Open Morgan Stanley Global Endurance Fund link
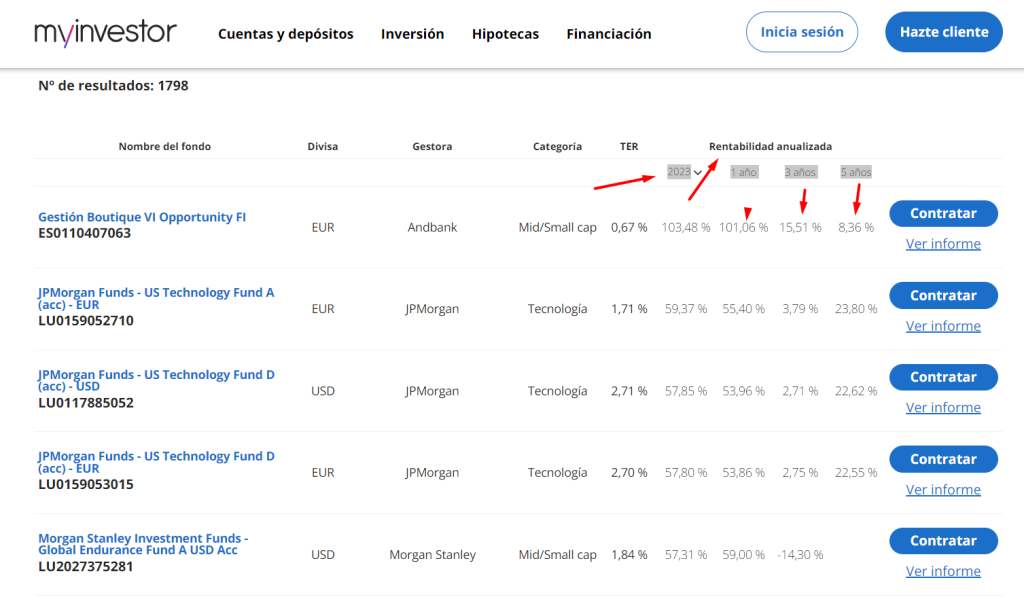1024x597 pixels. (143, 544)
